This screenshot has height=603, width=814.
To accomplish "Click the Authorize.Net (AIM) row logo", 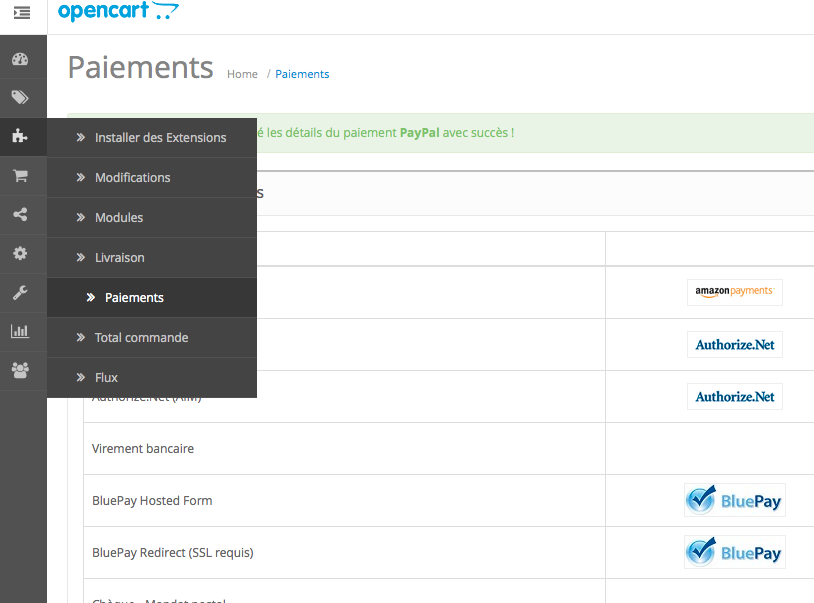I will click(x=735, y=396).
